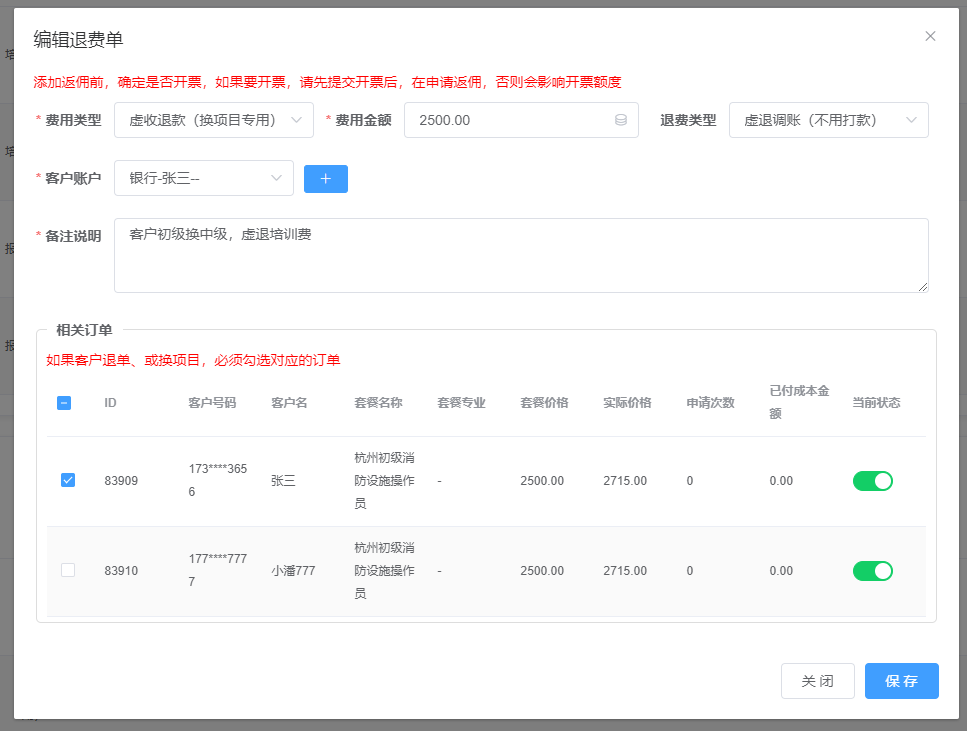The height and width of the screenshot is (731, 967).
Task: Click the blue plus button to add account
Action: pyautogui.click(x=325, y=179)
